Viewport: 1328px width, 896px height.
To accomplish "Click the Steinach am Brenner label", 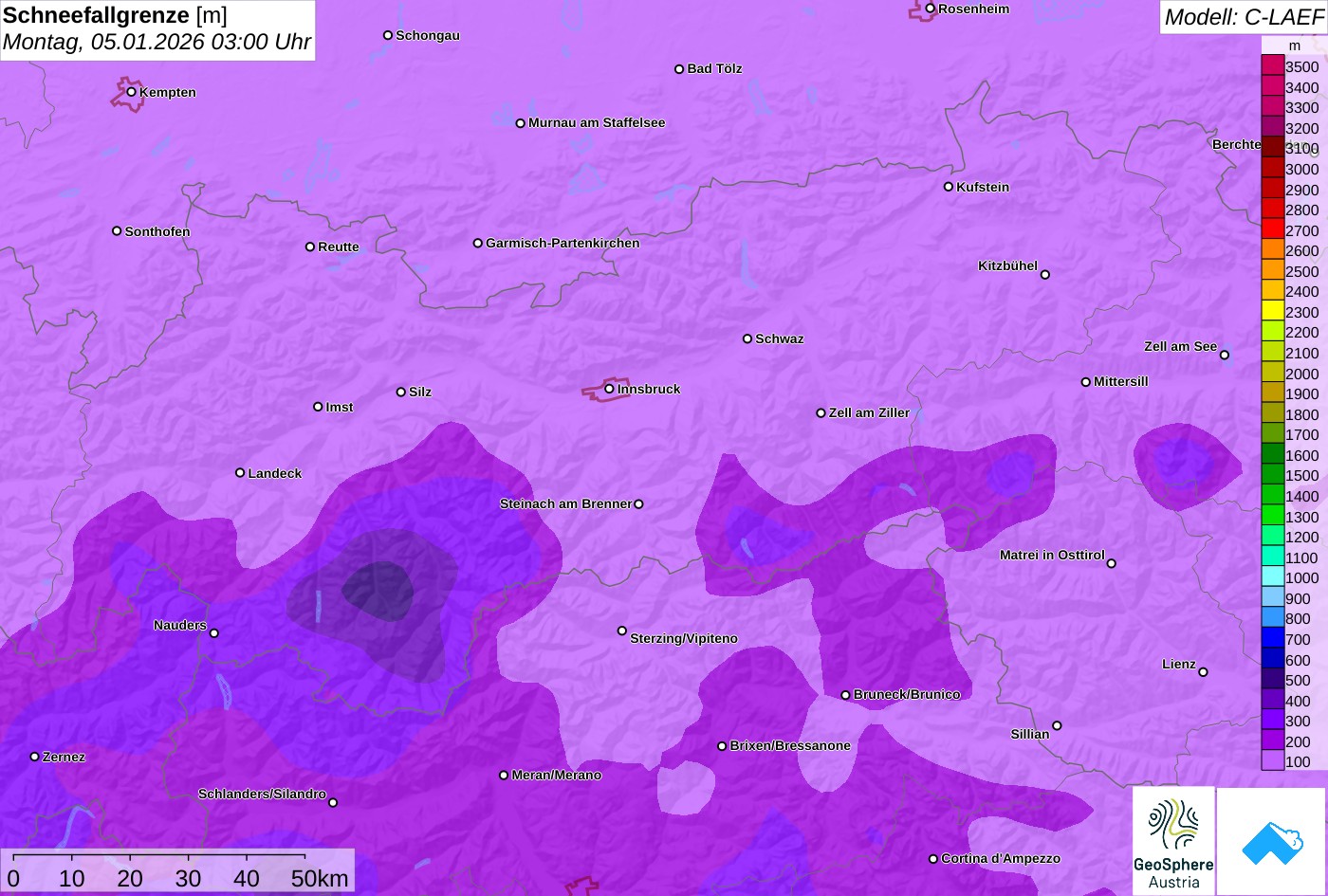I will click(x=565, y=504).
